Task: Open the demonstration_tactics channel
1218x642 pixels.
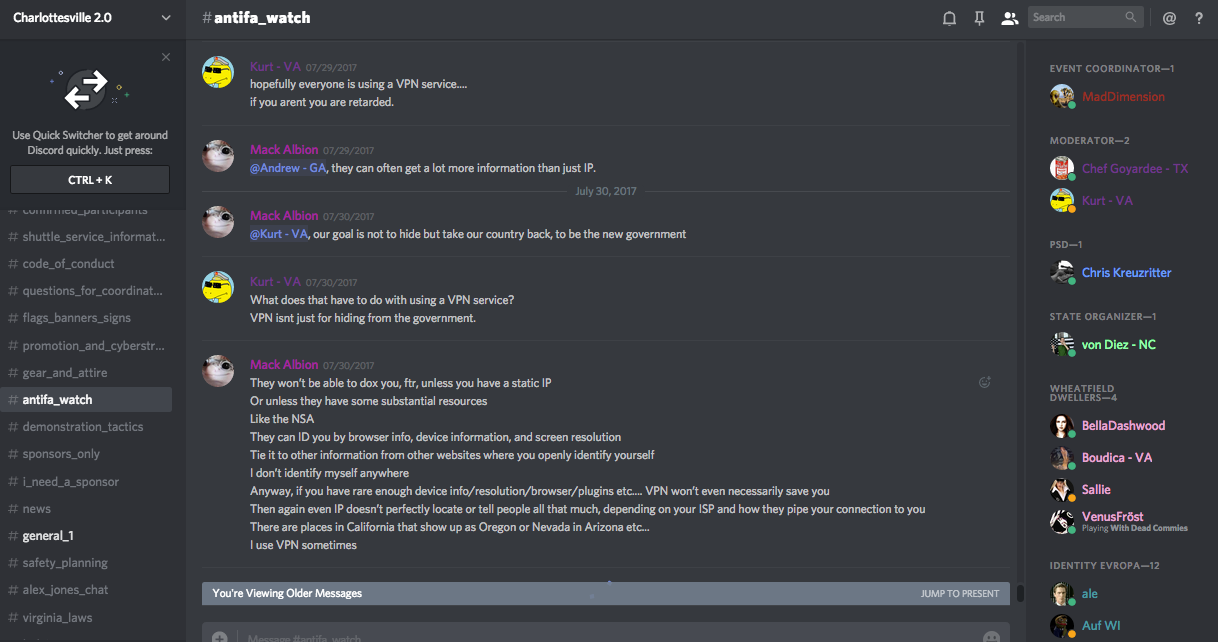Action: tap(83, 427)
